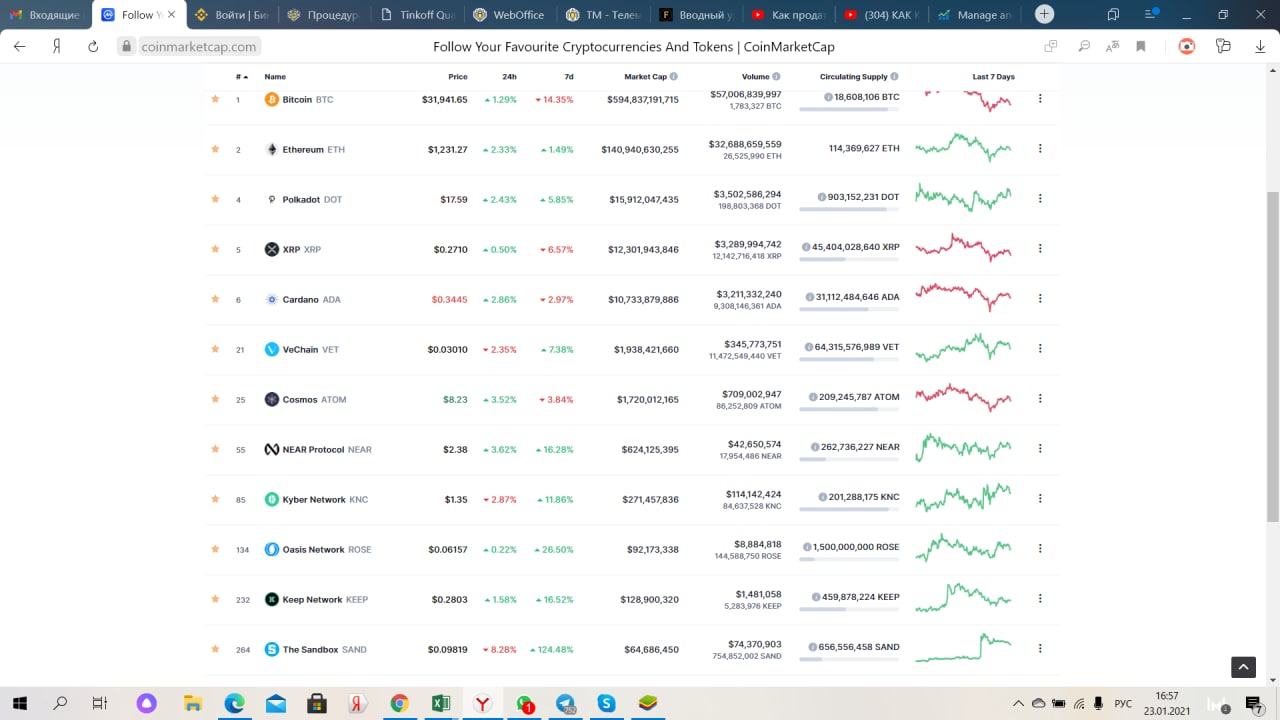1280x720 pixels.
Task: Toggle the VeChain watchlist star
Action: [x=215, y=349]
